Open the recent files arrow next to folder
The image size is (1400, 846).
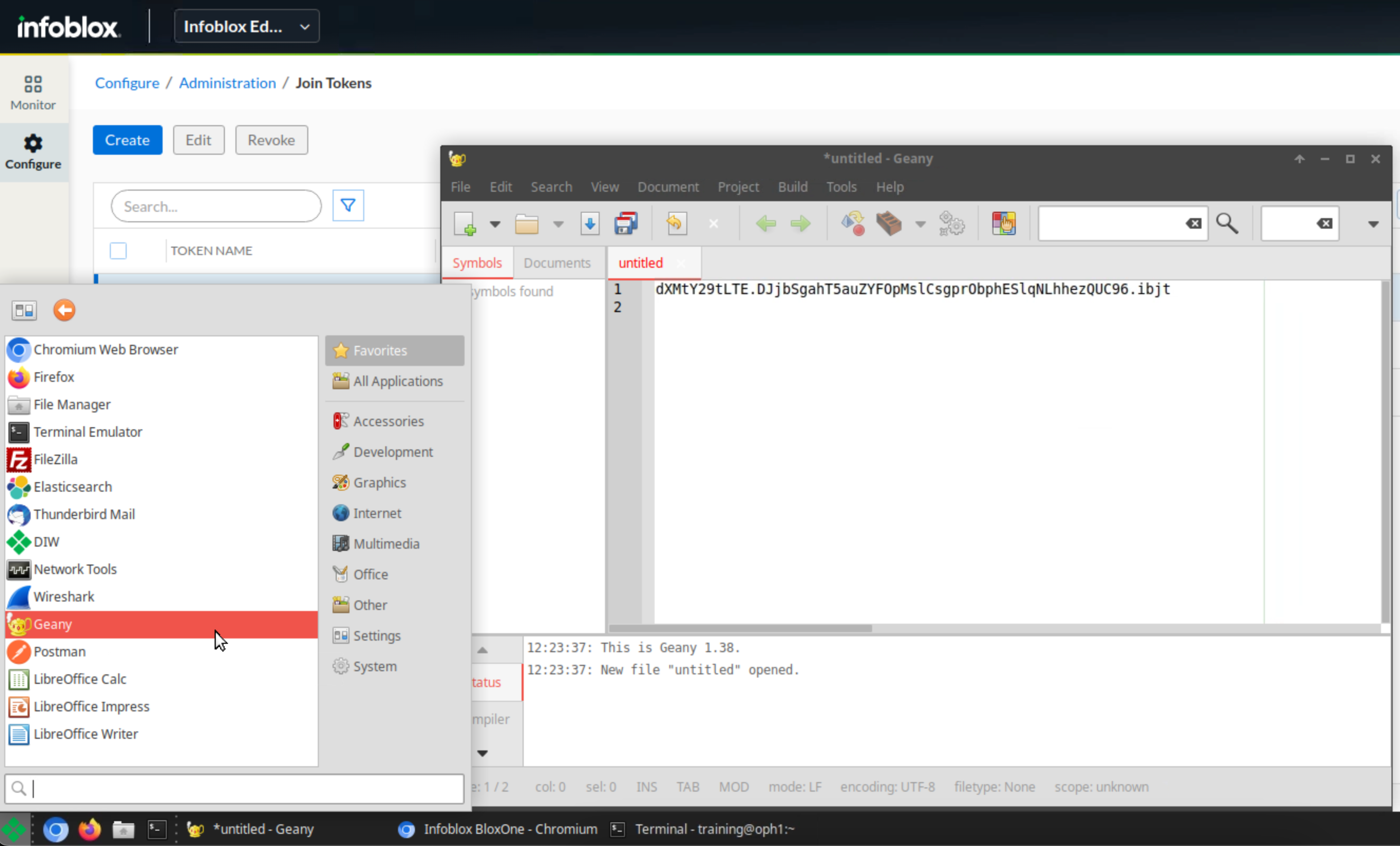[x=558, y=224]
